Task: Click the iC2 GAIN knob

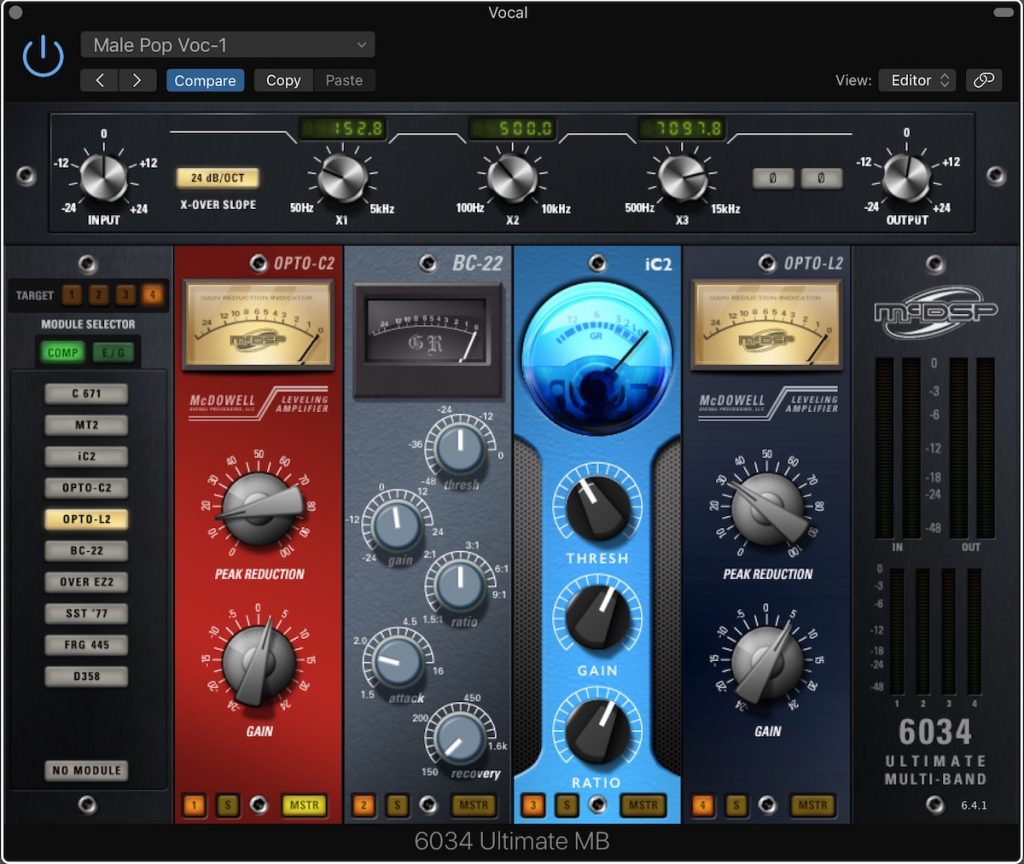Action: point(597,618)
